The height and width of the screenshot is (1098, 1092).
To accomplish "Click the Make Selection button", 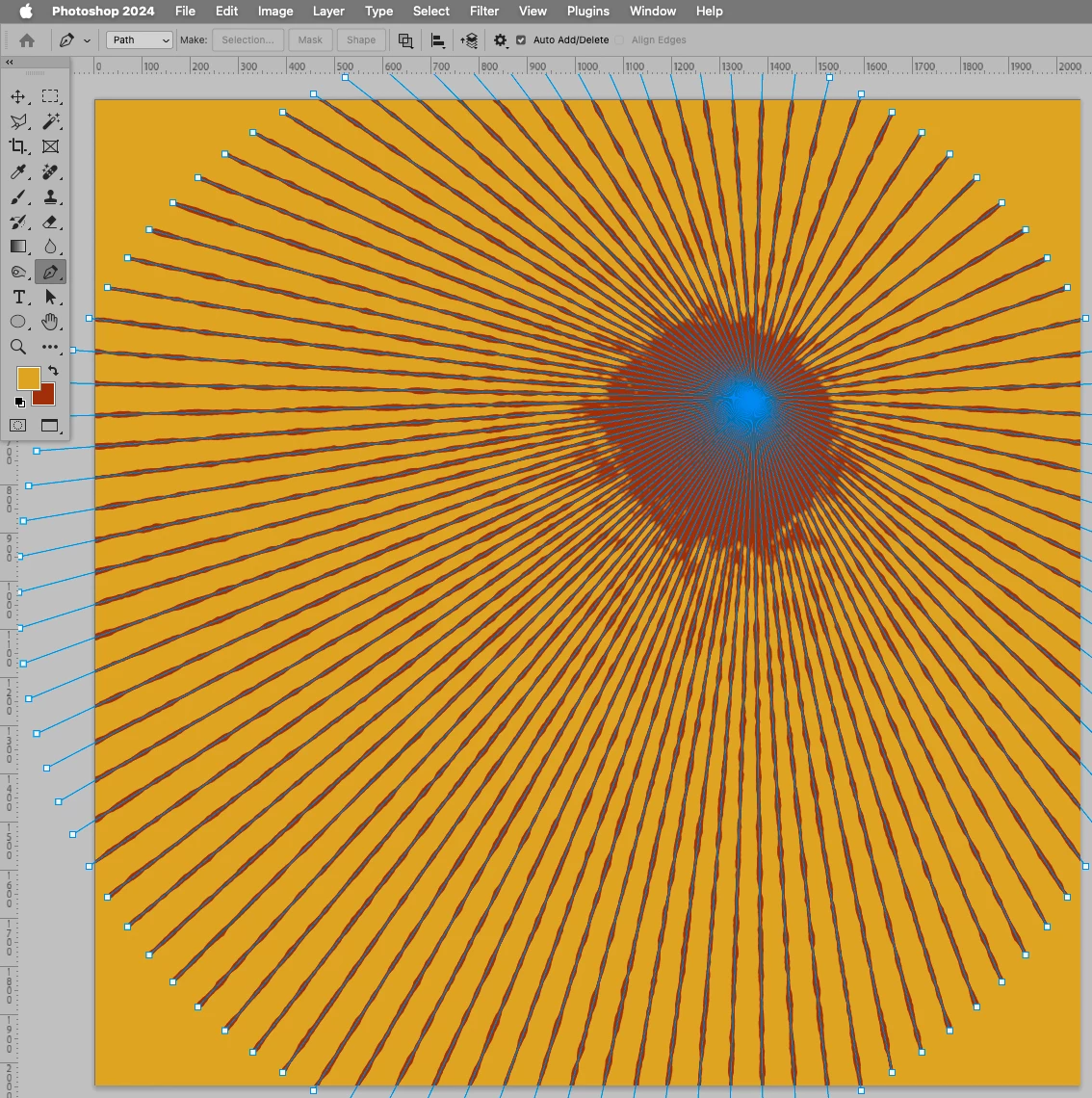I will tap(247, 39).
